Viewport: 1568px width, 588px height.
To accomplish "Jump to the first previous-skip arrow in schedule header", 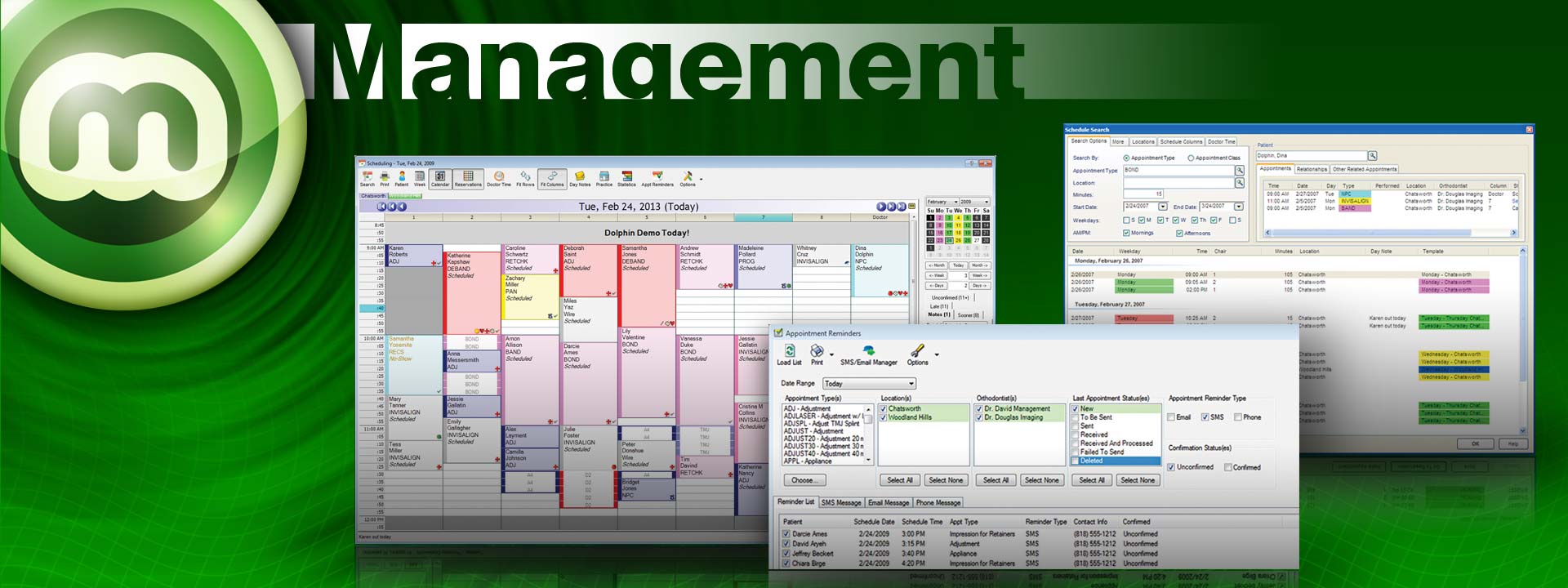I will tap(382, 207).
